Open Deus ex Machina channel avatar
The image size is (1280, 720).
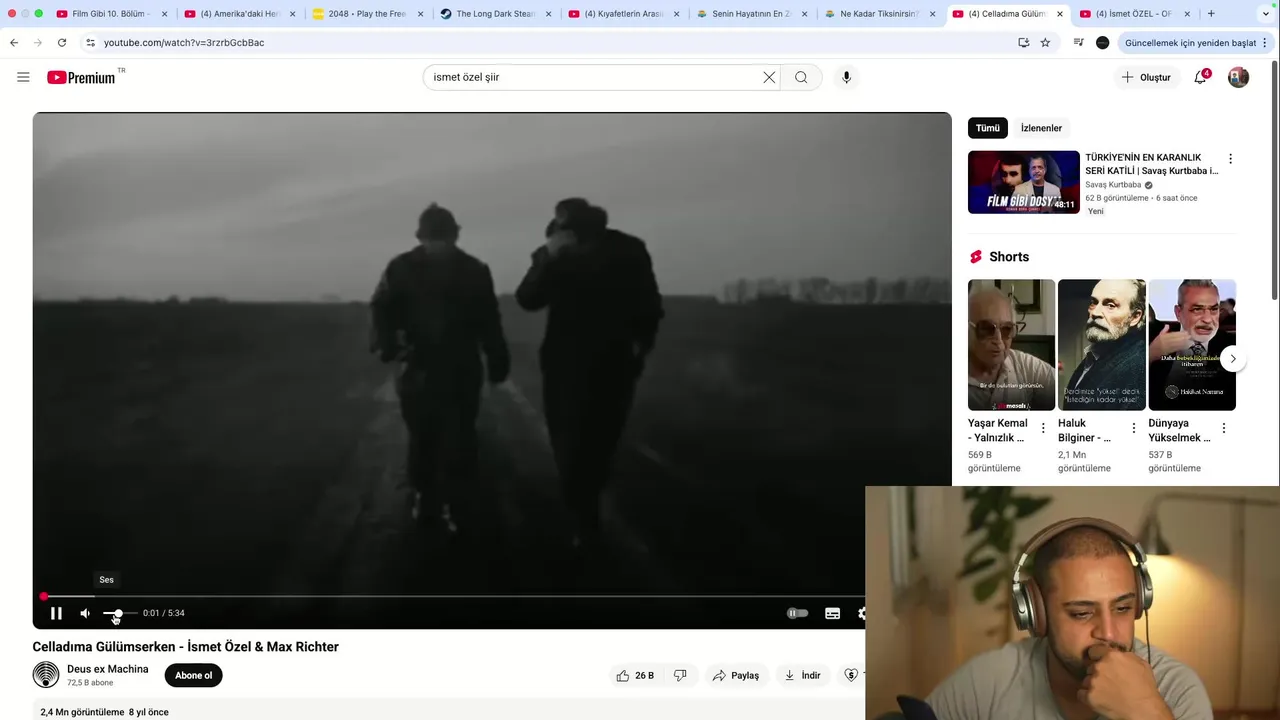click(x=46, y=675)
